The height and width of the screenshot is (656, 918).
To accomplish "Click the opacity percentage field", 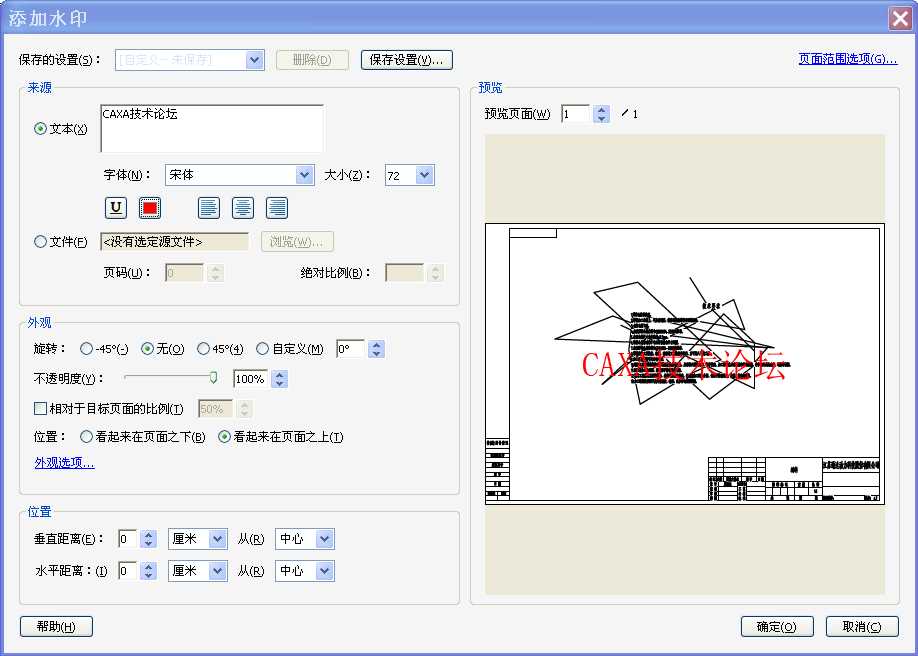I will (x=251, y=379).
